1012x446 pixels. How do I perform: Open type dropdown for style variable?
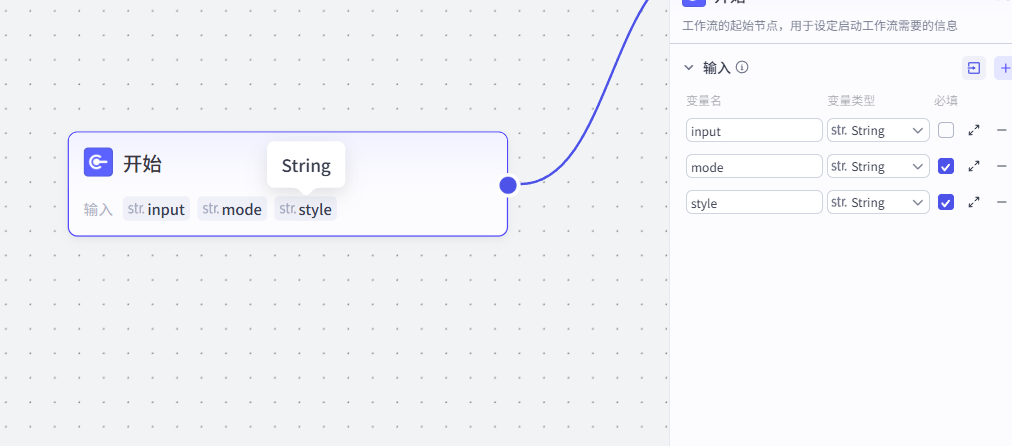pos(878,202)
